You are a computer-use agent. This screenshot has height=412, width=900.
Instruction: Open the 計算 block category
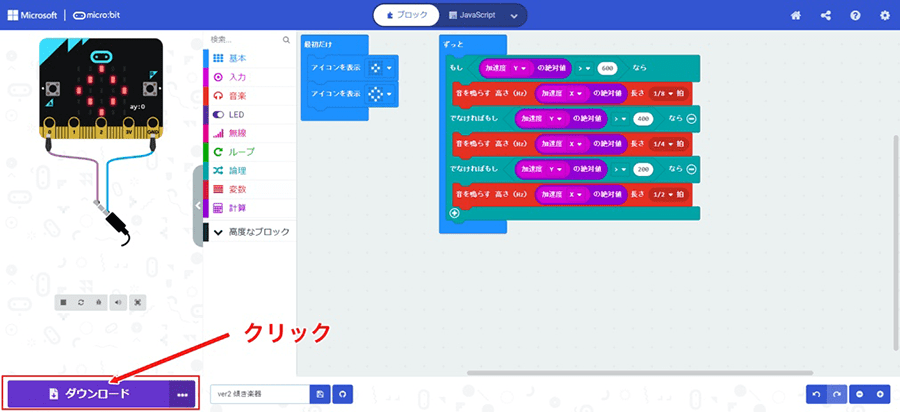[250, 208]
